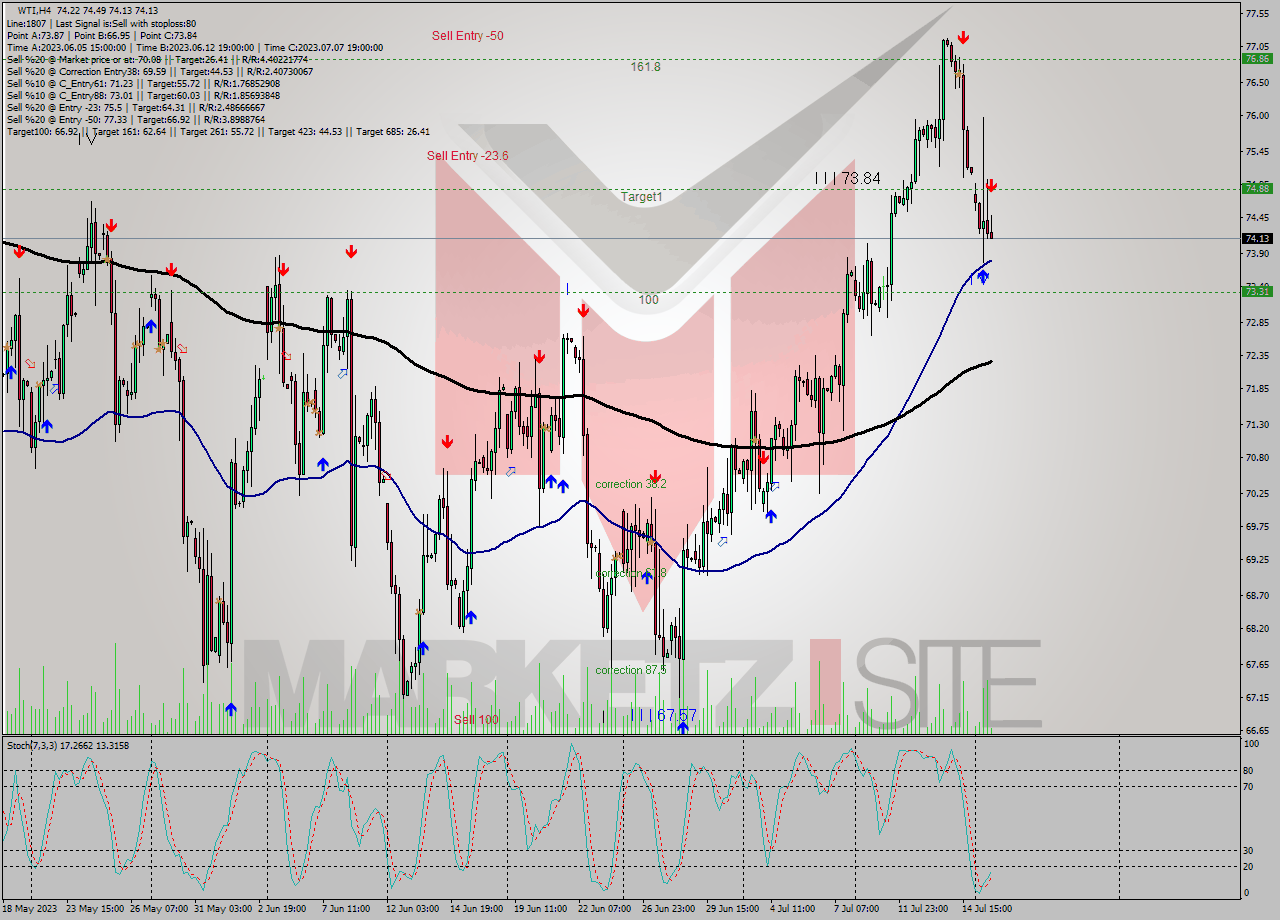
Task: Select the blue up arrow on the blue moving average near 73.31
Action: (983, 276)
